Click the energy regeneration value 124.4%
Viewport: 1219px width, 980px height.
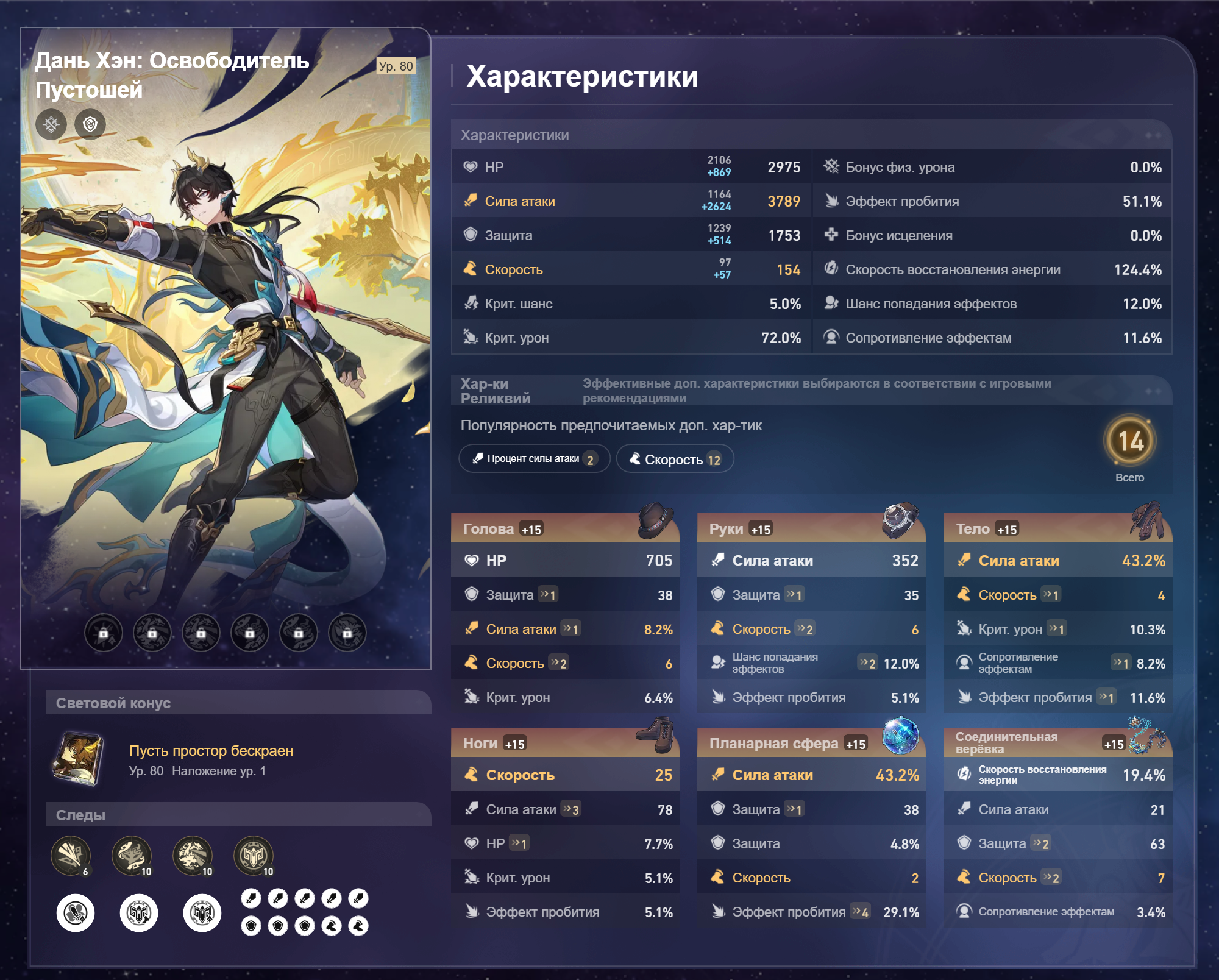(x=1138, y=269)
